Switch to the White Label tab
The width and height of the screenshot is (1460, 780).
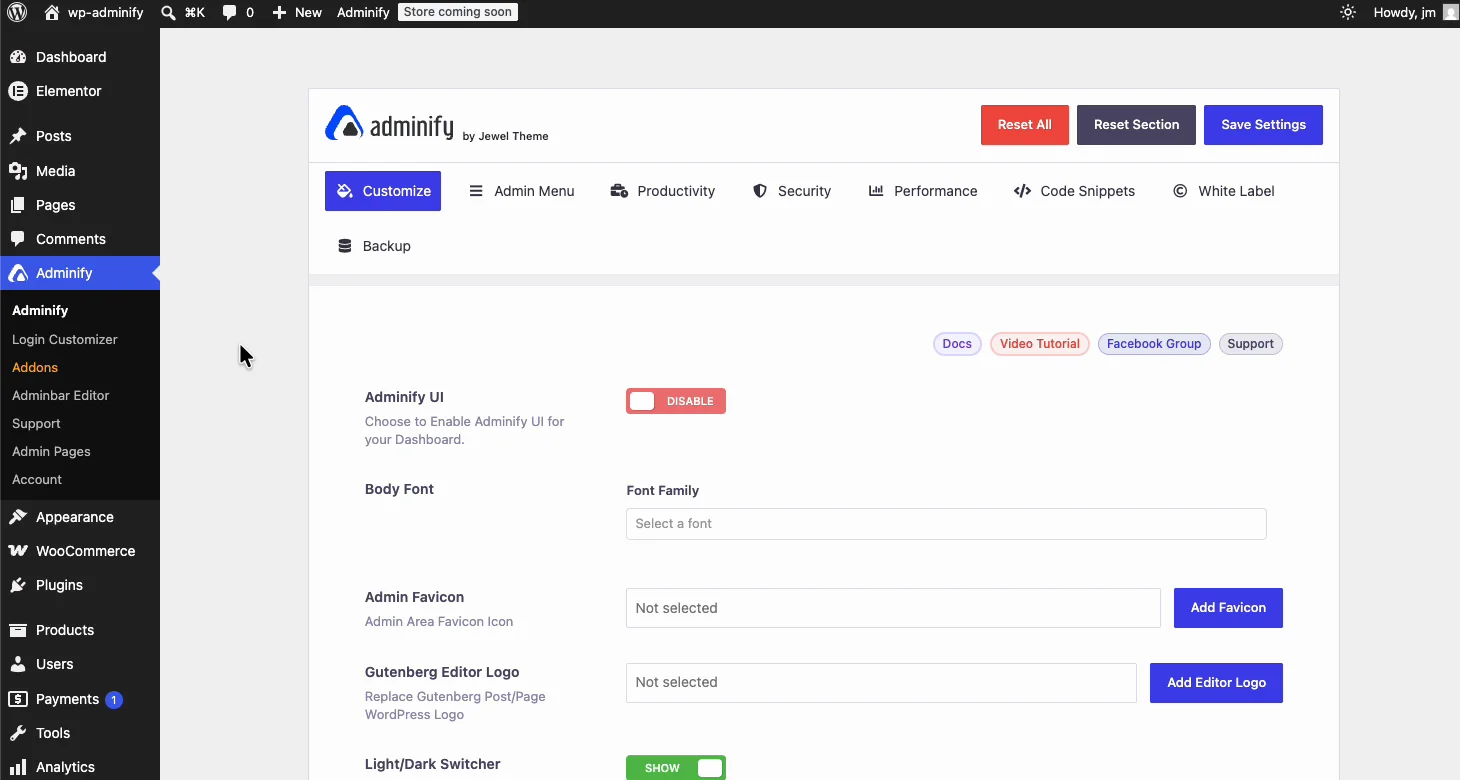(x=1224, y=191)
